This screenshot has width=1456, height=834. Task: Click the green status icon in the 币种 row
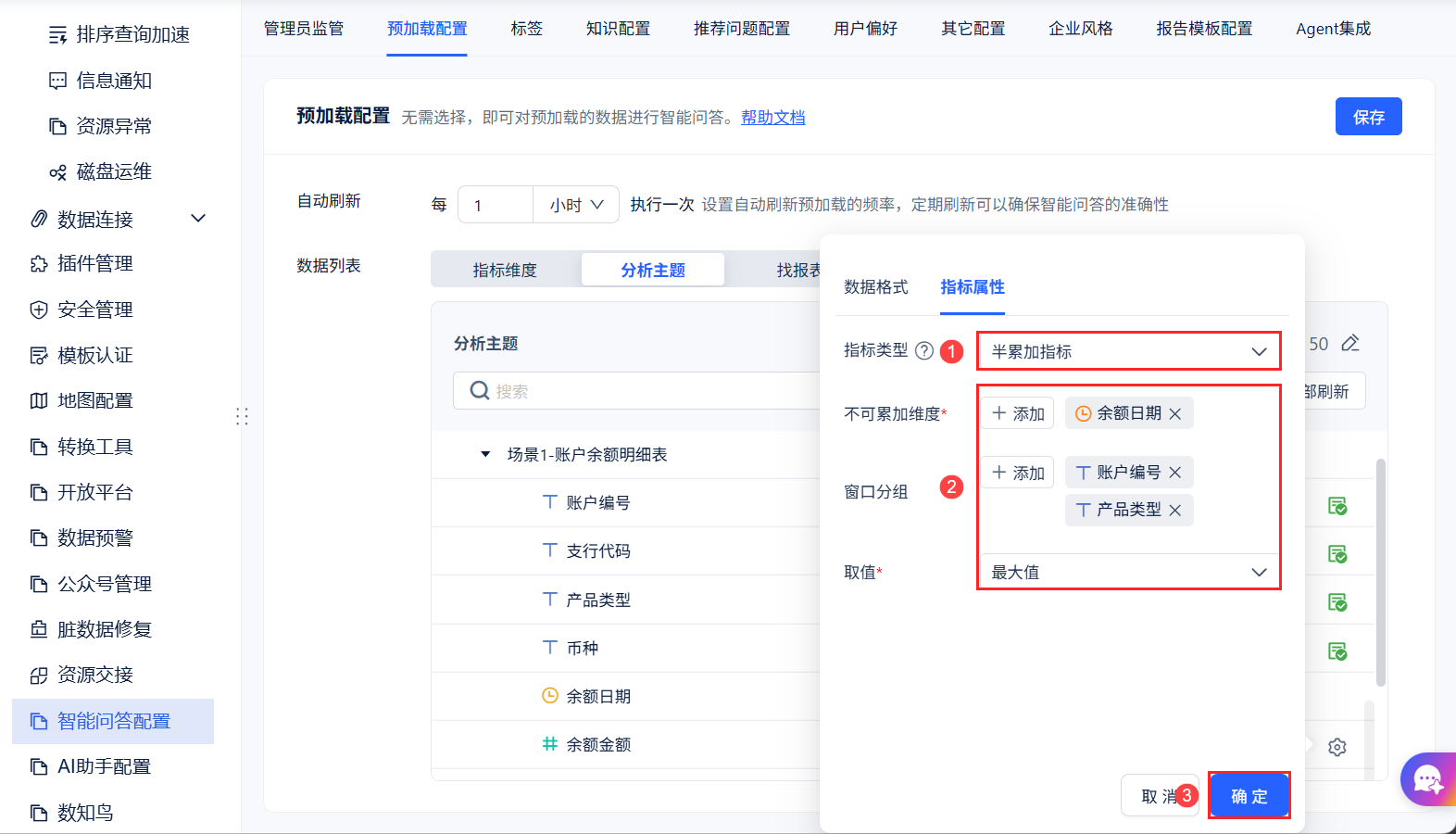coord(1337,651)
